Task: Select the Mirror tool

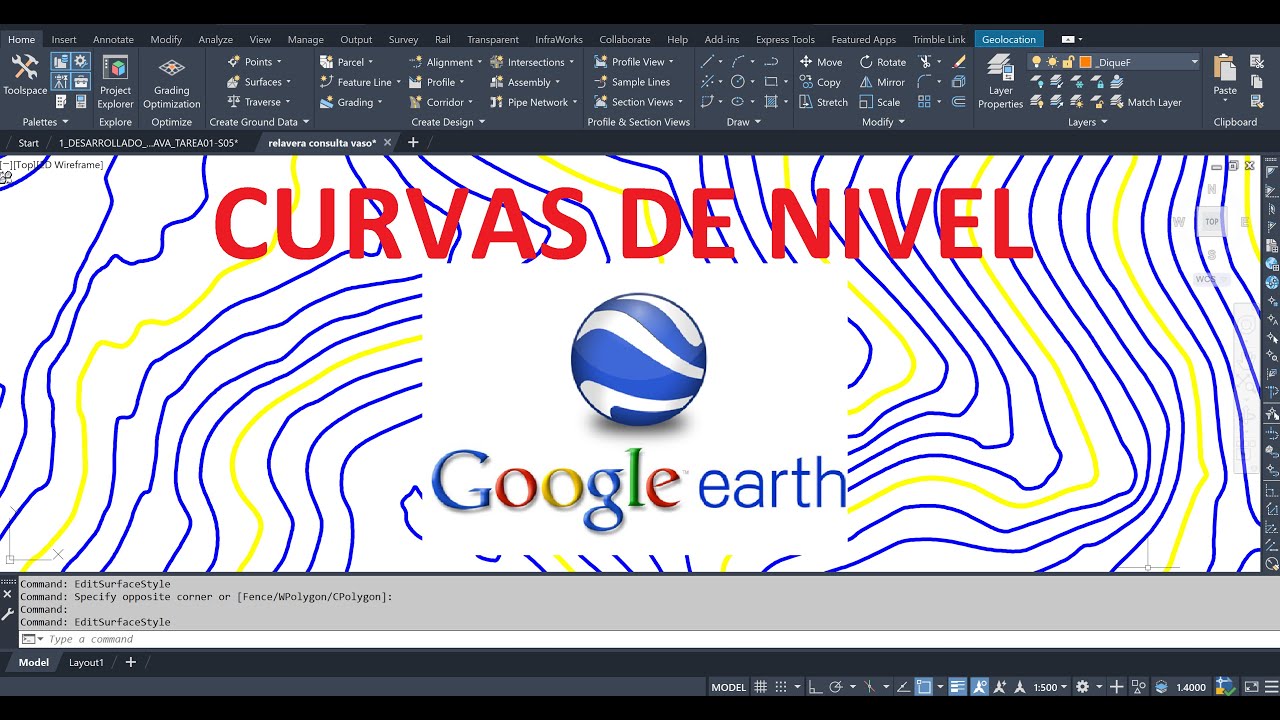Action: tap(882, 82)
